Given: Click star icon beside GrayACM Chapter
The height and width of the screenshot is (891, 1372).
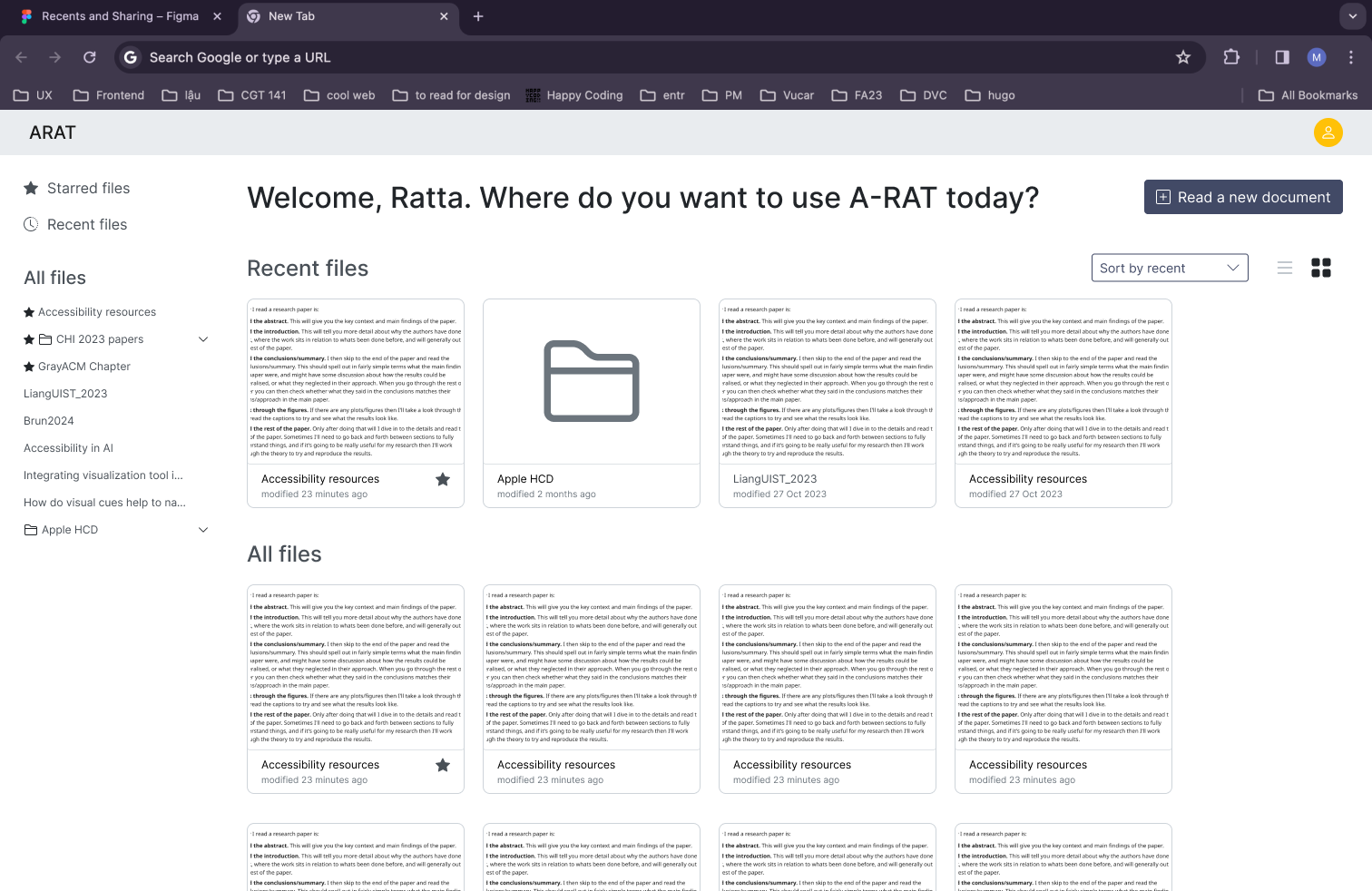Looking at the screenshot, I should click(29, 367).
